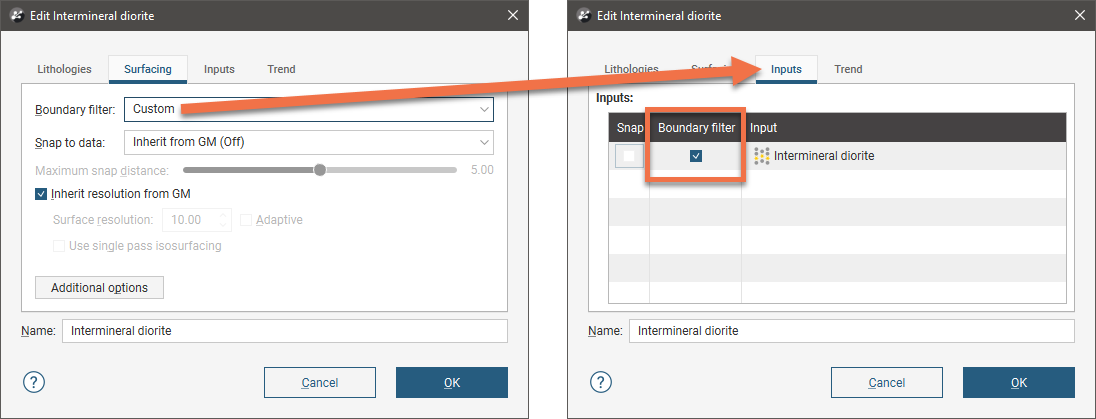Open the Inputs tab in left dialog

click(x=219, y=69)
